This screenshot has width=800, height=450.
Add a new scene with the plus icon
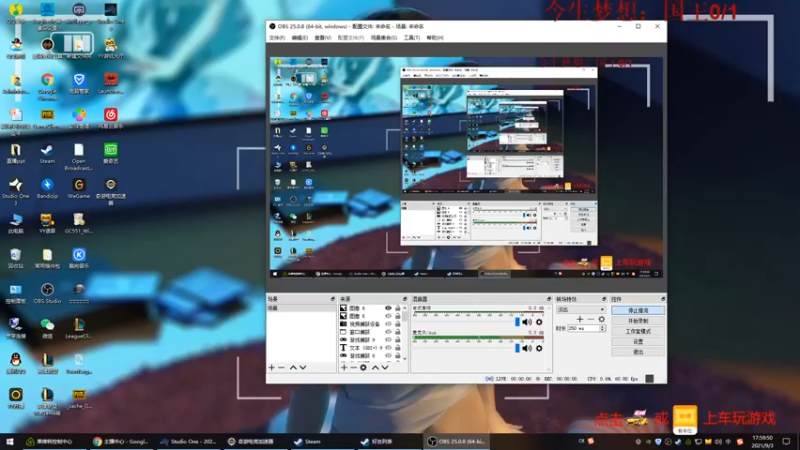[x=271, y=367]
